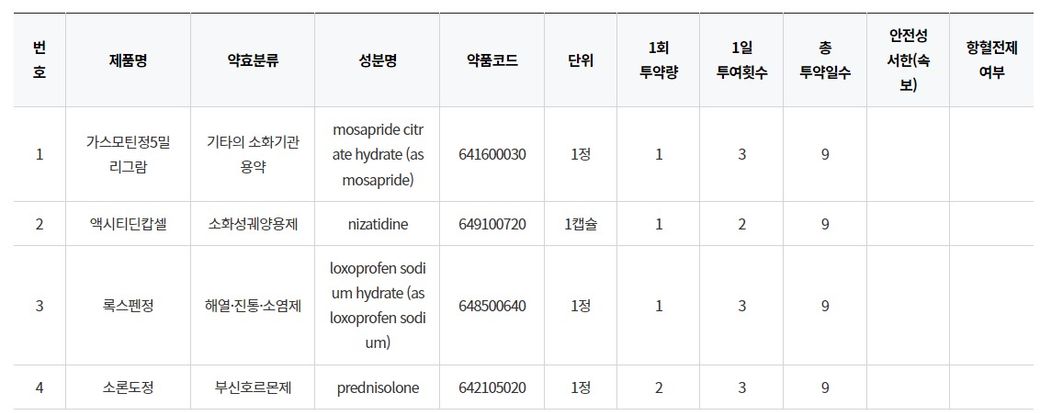Click the 1일 투여횟수 header
Image resolution: width=1040 pixels, height=413 pixels.
pyautogui.click(x=741, y=60)
